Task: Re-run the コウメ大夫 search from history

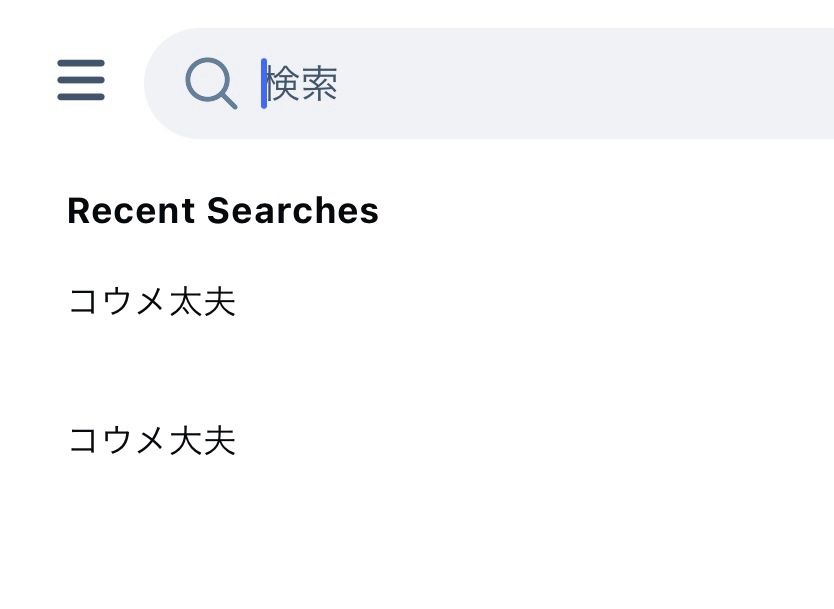Action: coord(152,440)
